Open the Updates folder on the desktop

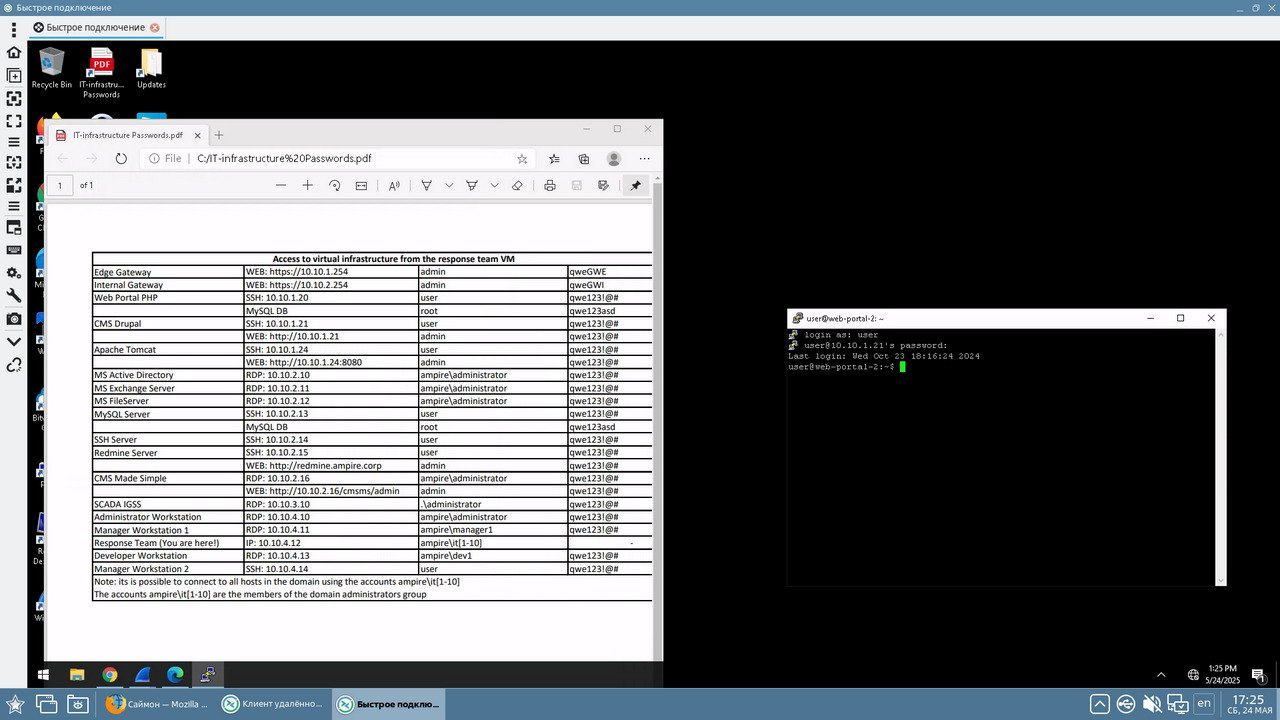coord(151,68)
